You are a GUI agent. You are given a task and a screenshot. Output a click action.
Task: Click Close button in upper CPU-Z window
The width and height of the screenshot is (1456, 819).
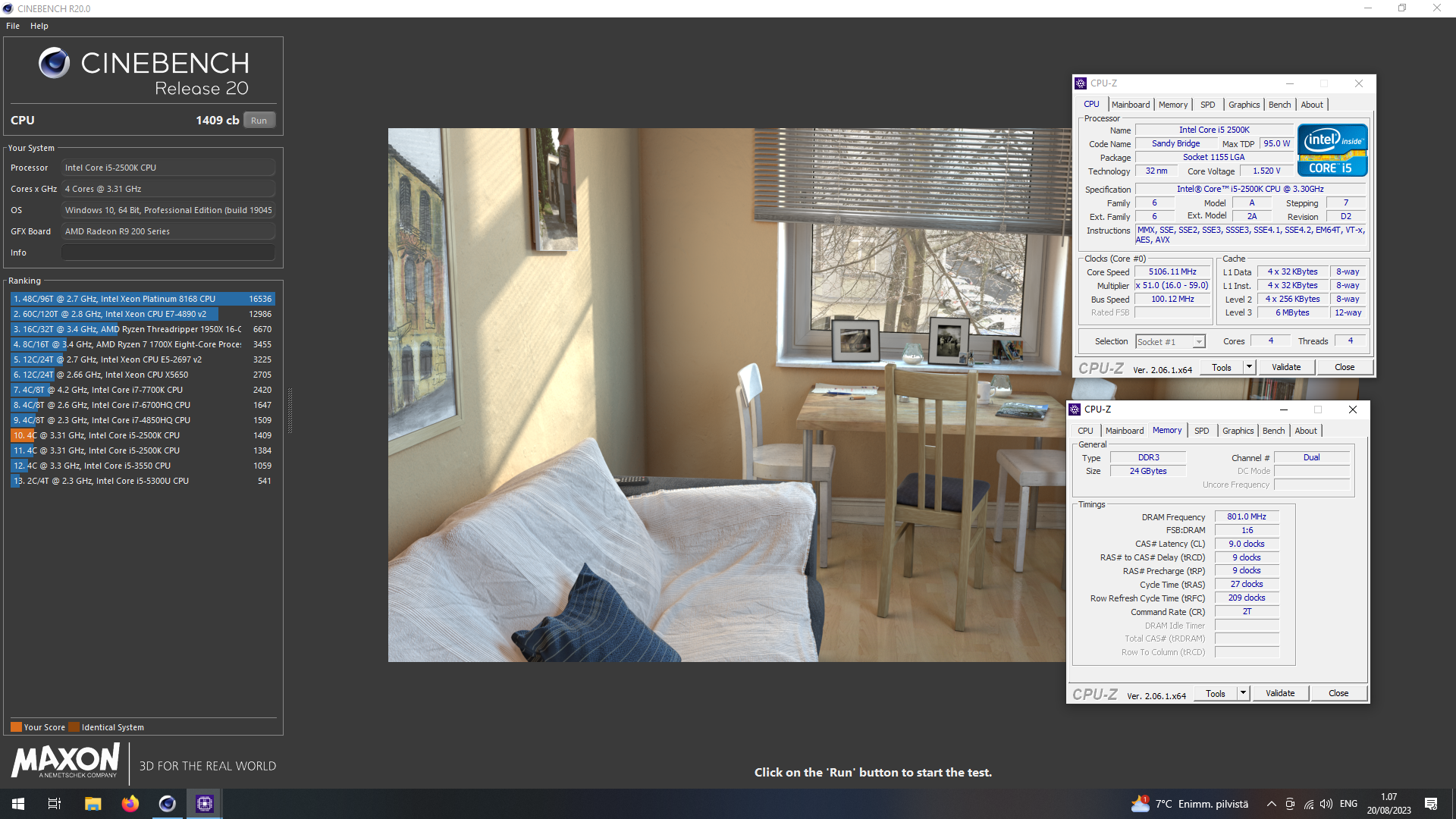[1345, 367]
